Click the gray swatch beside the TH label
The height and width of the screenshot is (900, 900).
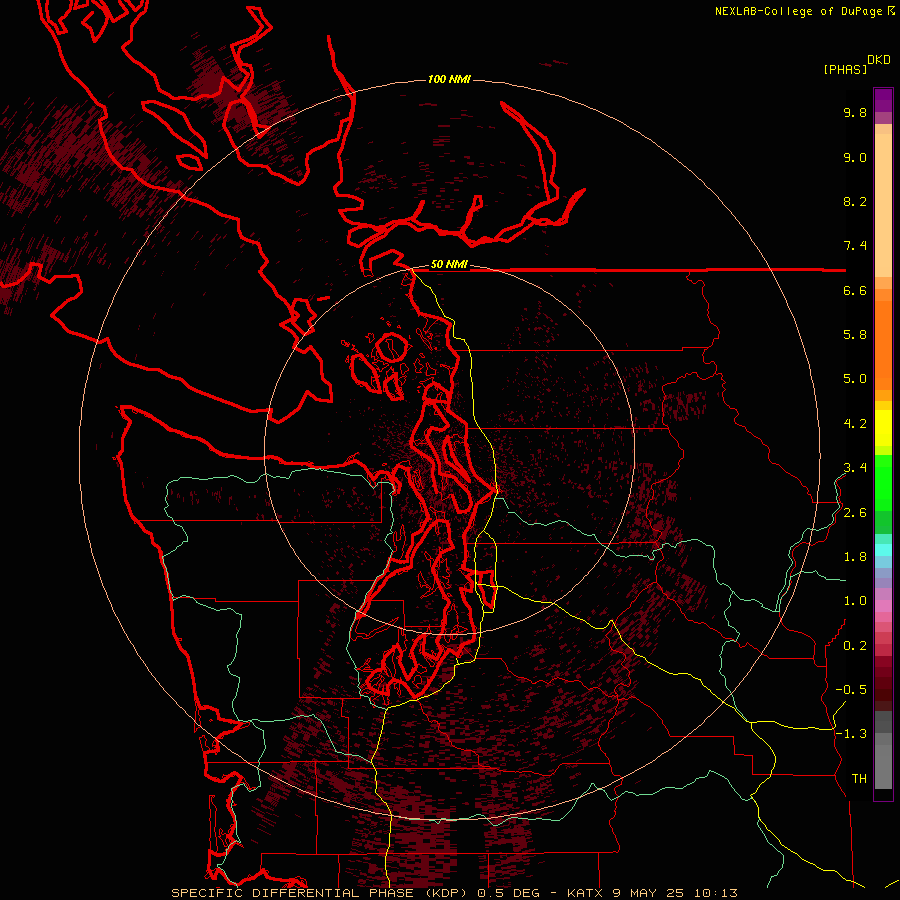tap(883, 769)
